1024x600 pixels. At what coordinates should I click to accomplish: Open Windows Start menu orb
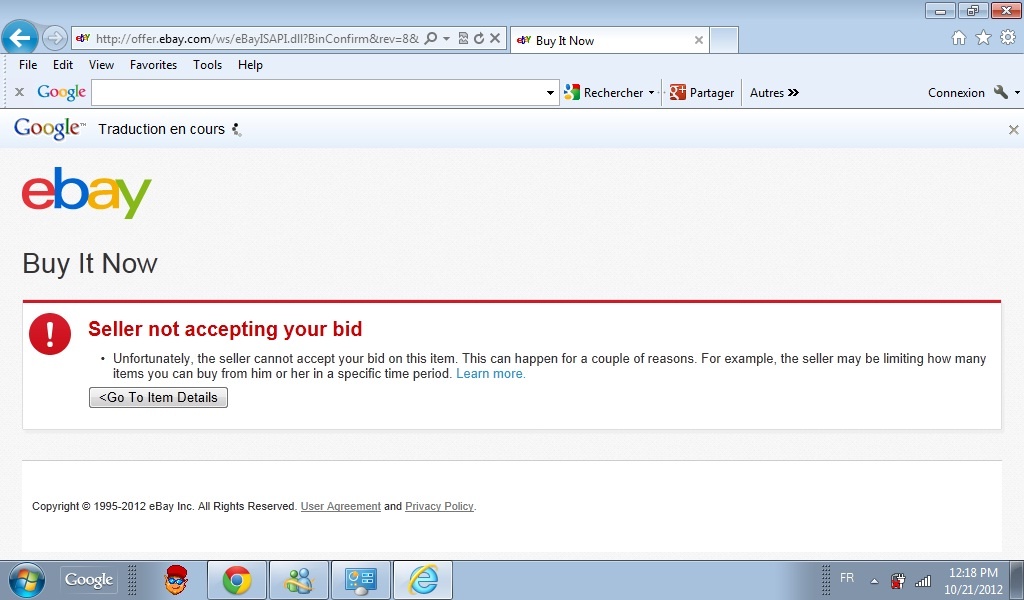tap(26, 580)
